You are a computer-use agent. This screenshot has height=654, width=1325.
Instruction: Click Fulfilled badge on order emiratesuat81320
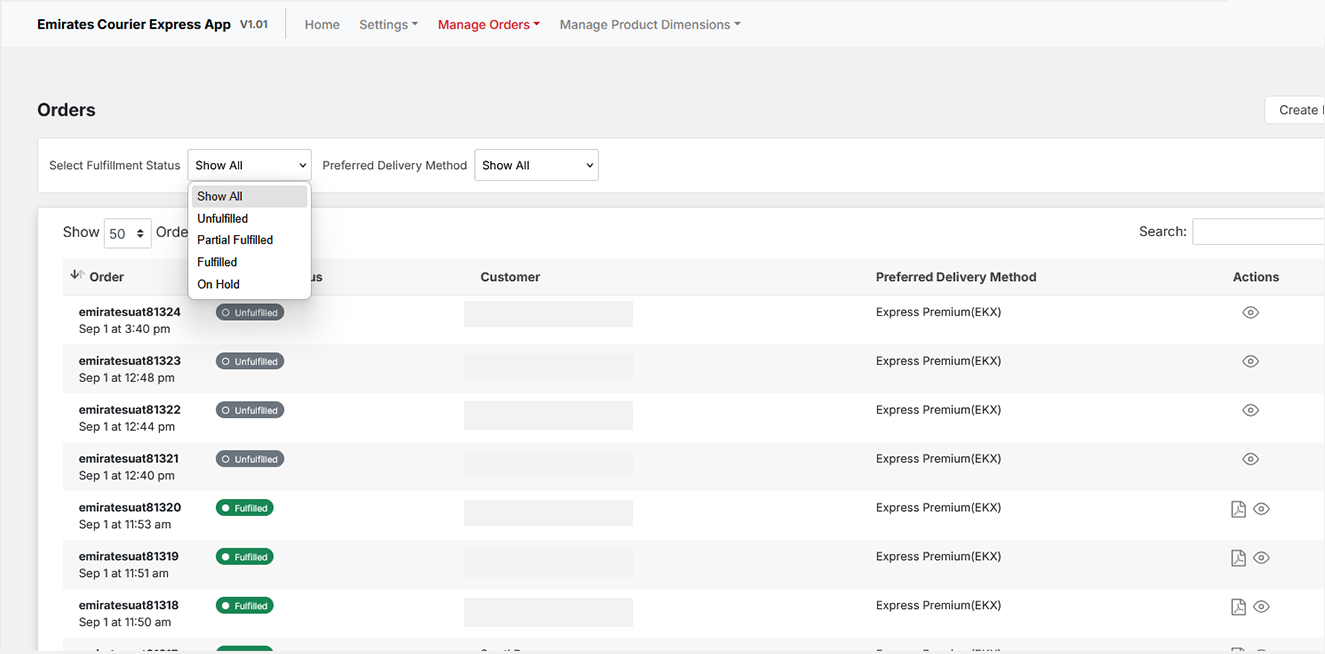pos(245,508)
